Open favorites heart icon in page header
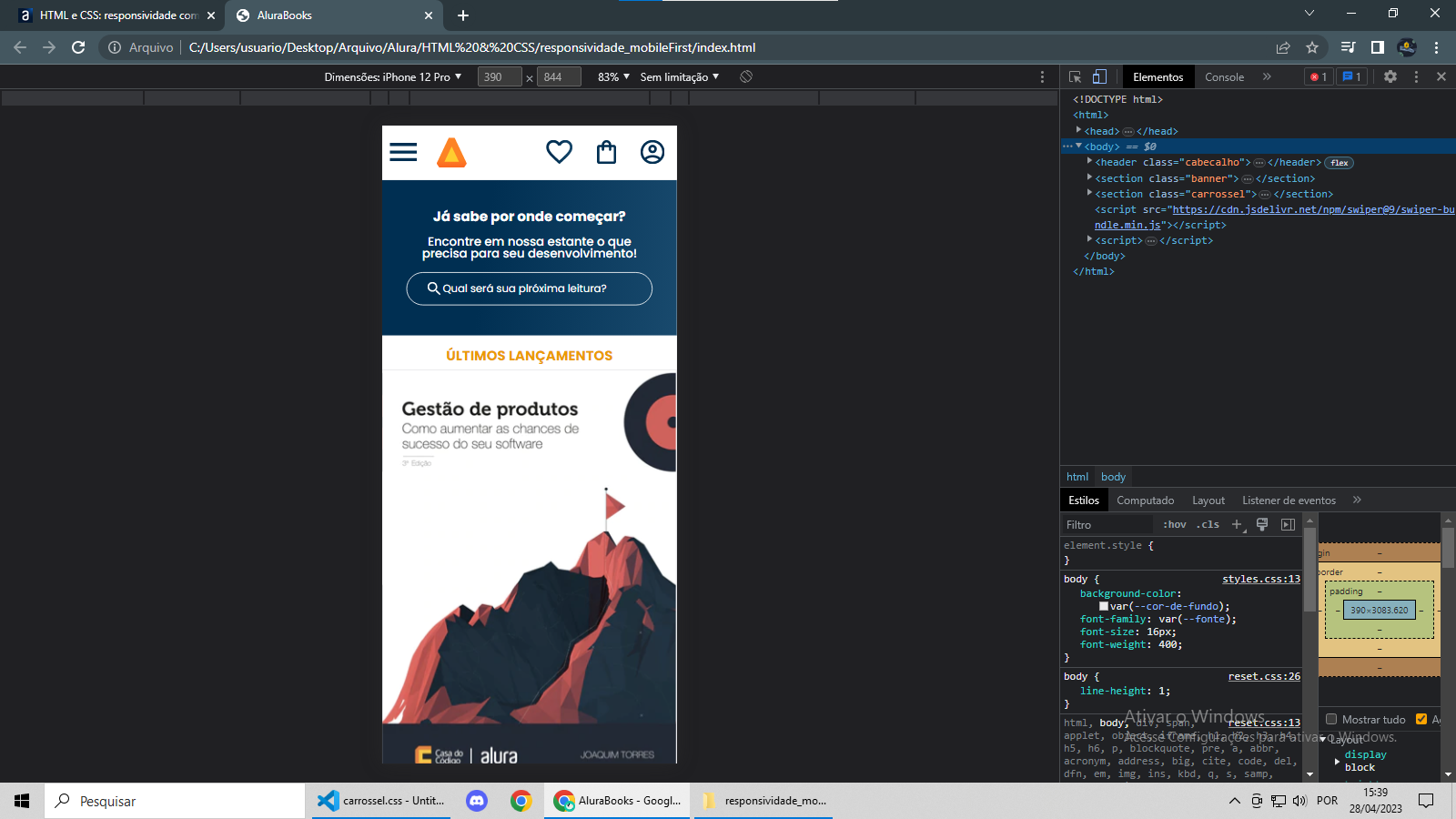This screenshot has width=1456, height=819. tap(559, 152)
